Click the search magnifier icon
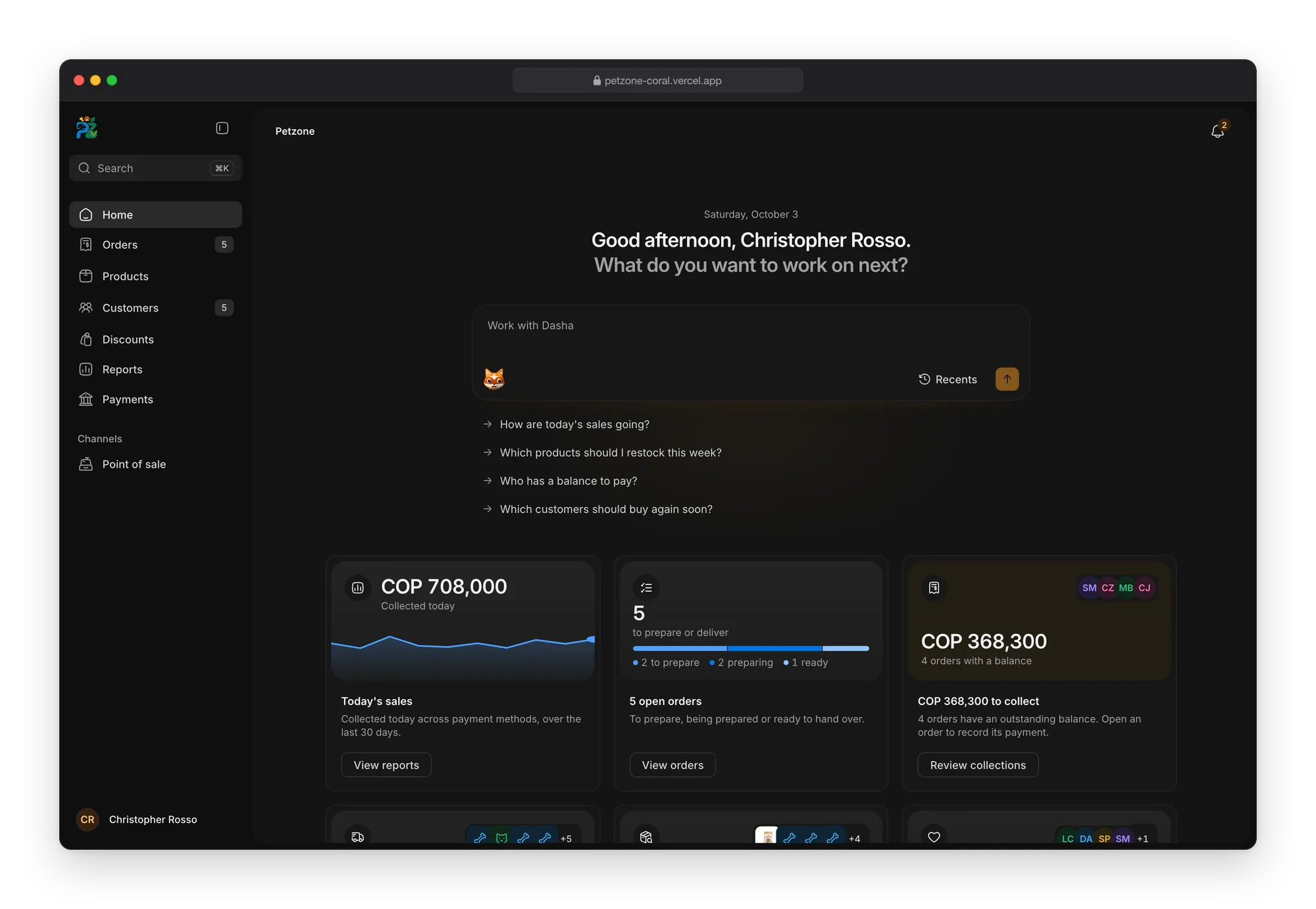 84,168
